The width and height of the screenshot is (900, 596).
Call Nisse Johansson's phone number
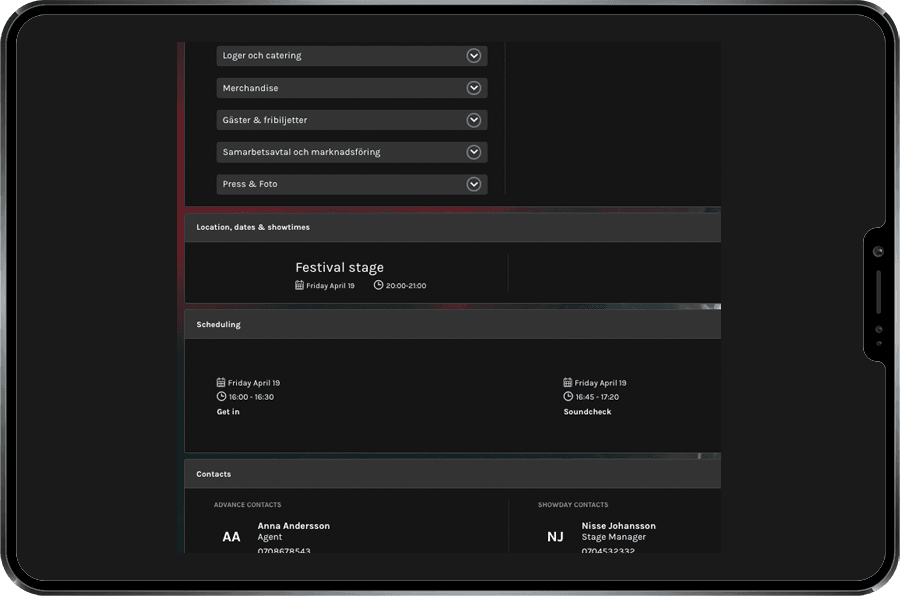[x=607, y=550]
